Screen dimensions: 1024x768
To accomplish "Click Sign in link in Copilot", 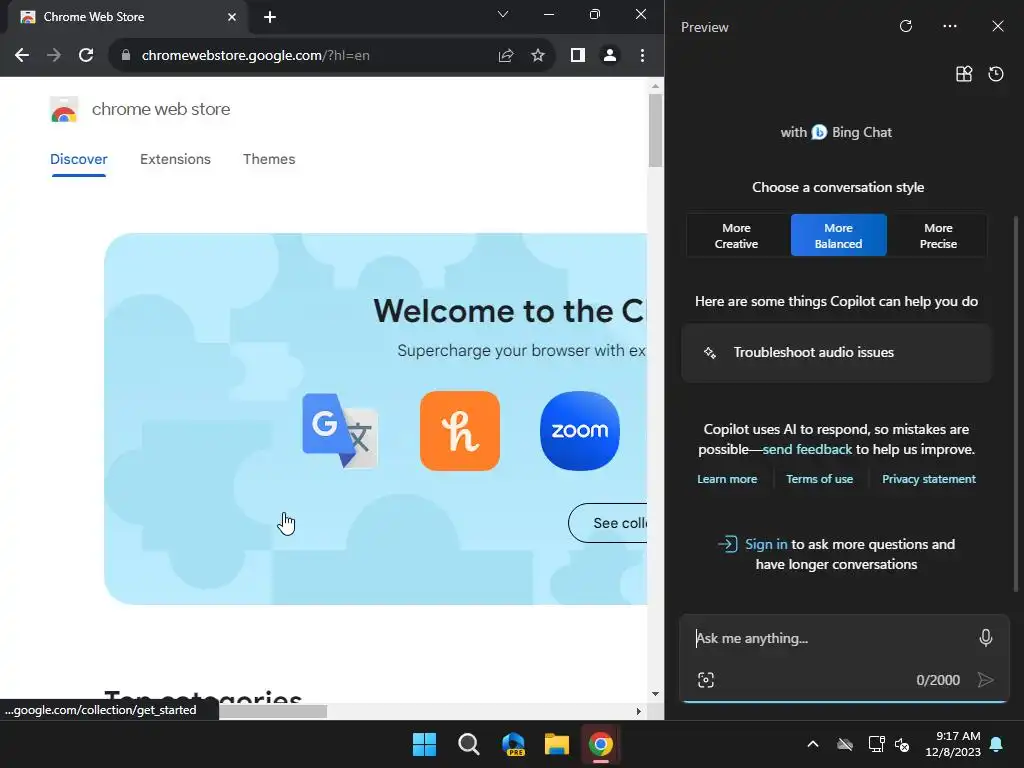I will click(766, 544).
